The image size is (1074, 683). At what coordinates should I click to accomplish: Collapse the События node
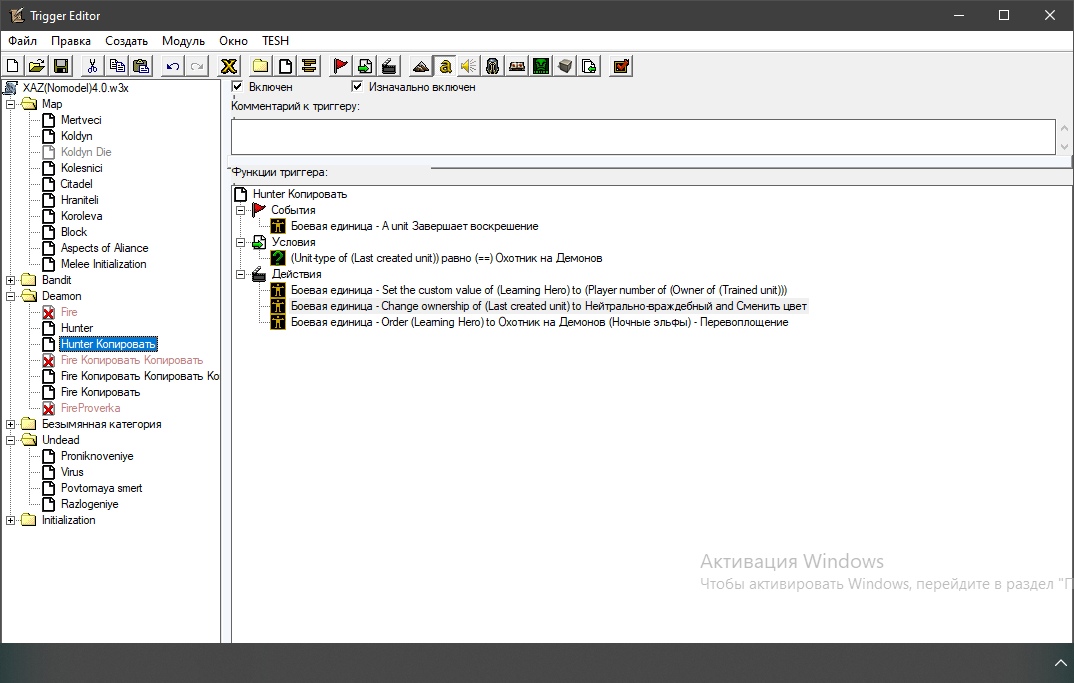[240, 210]
